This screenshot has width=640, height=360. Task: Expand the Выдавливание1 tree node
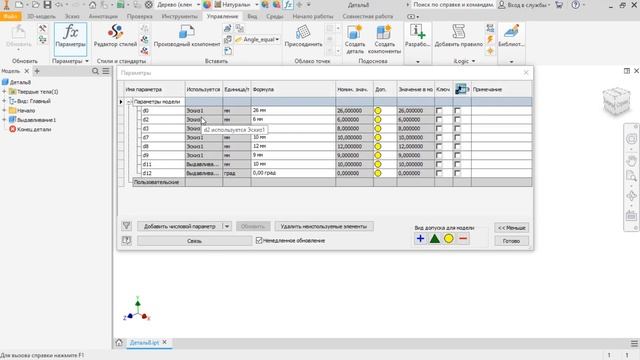[4, 120]
